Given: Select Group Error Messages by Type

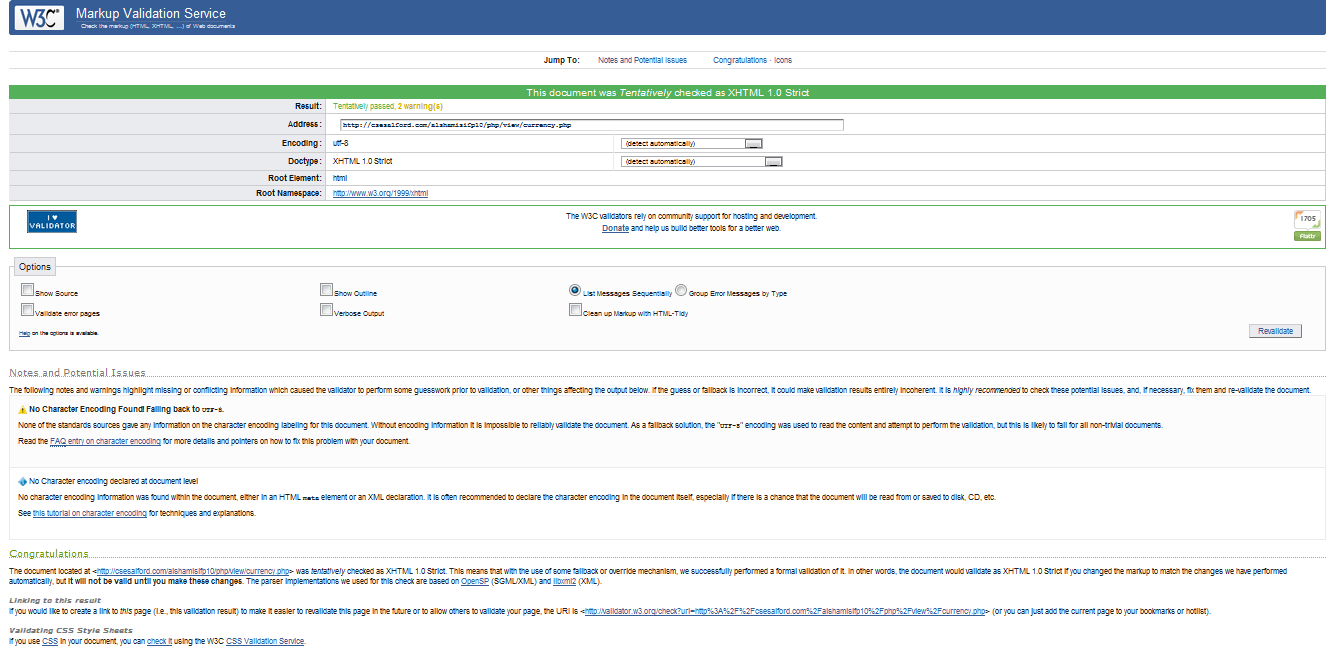Looking at the screenshot, I should click(x=681, y=290).
